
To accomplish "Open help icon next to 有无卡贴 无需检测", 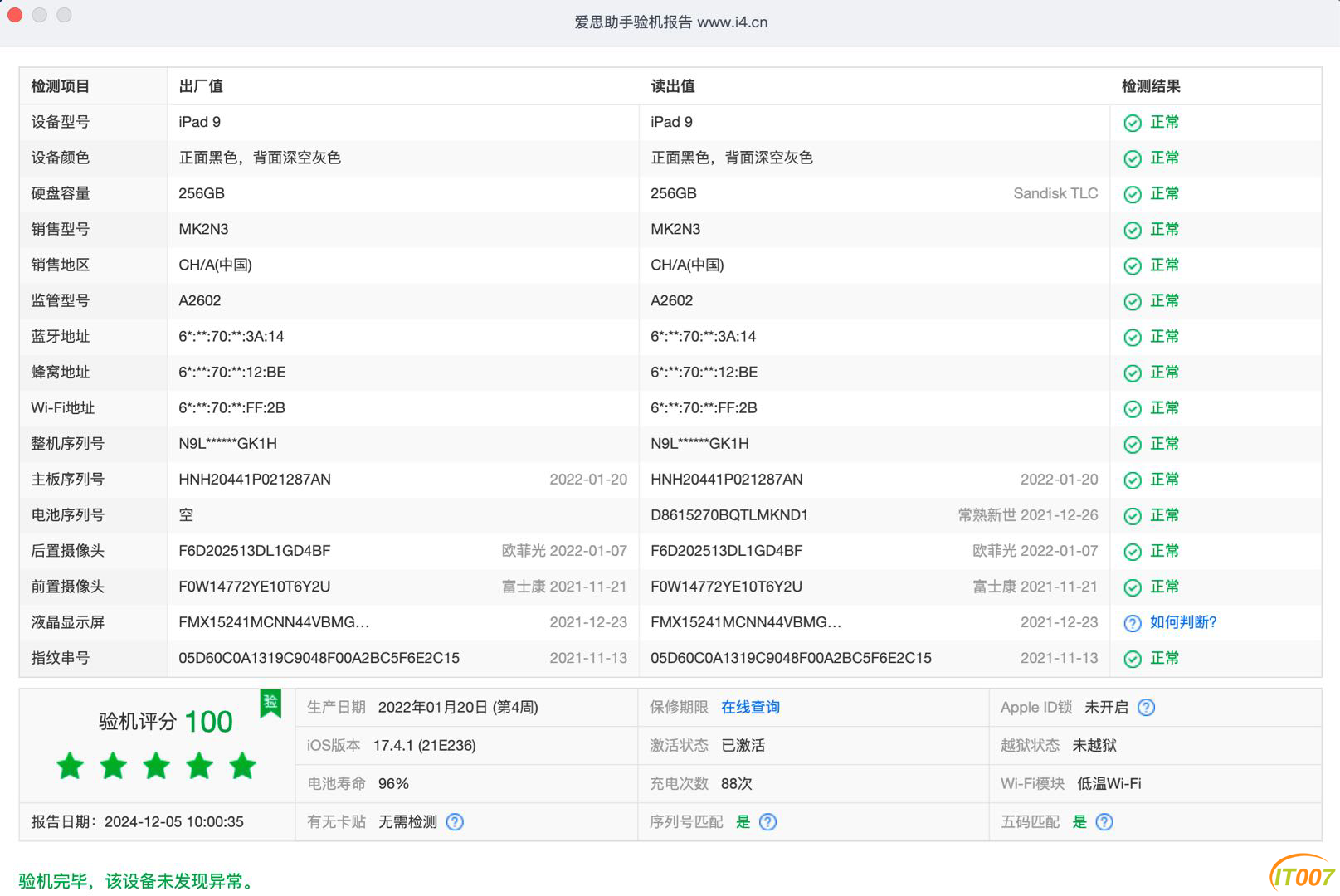I will pyautogui.click(x=455, y=821).
